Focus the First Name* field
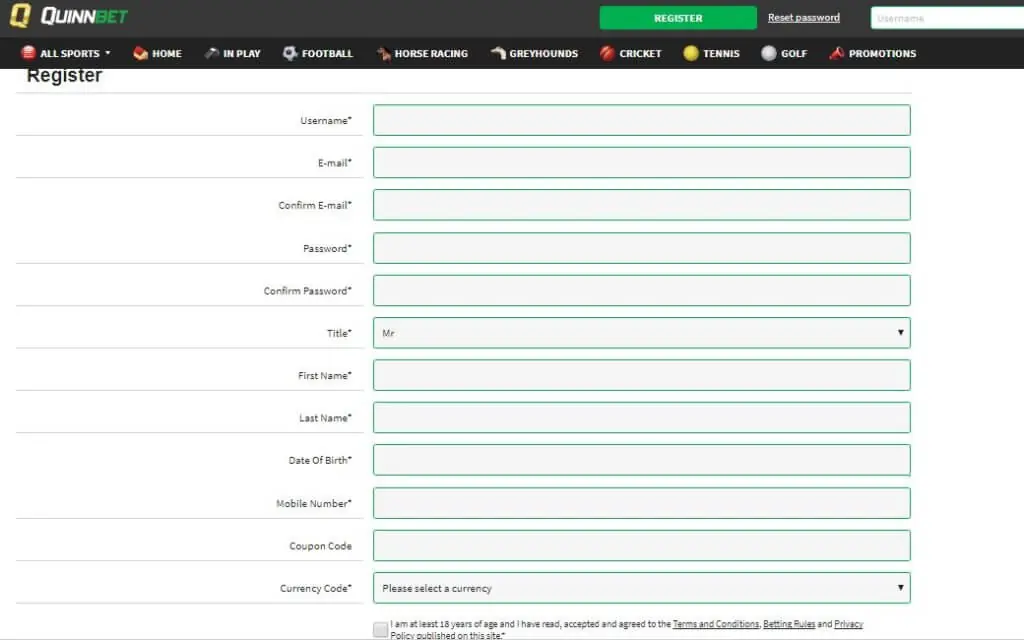 click(x=641, y=376)
